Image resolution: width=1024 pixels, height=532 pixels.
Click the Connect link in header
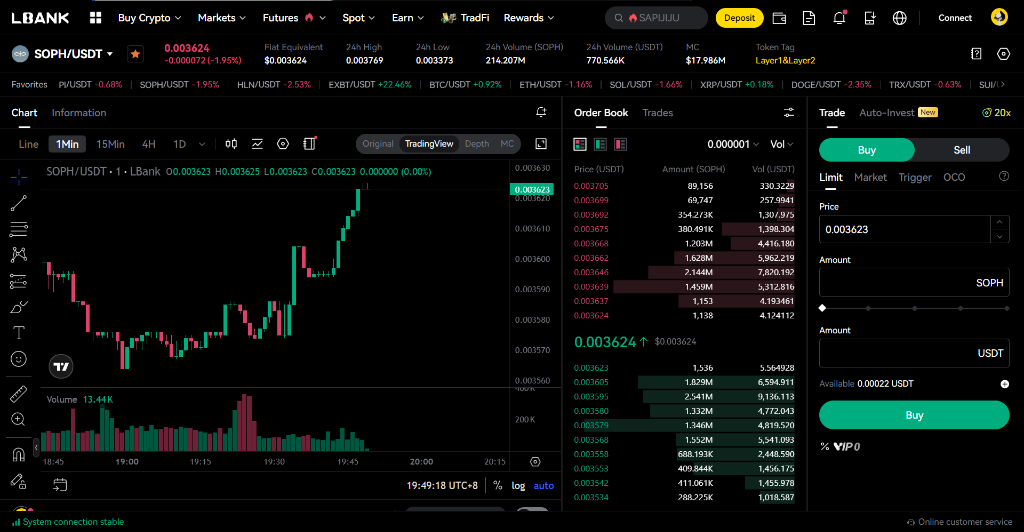click(955, 18)
